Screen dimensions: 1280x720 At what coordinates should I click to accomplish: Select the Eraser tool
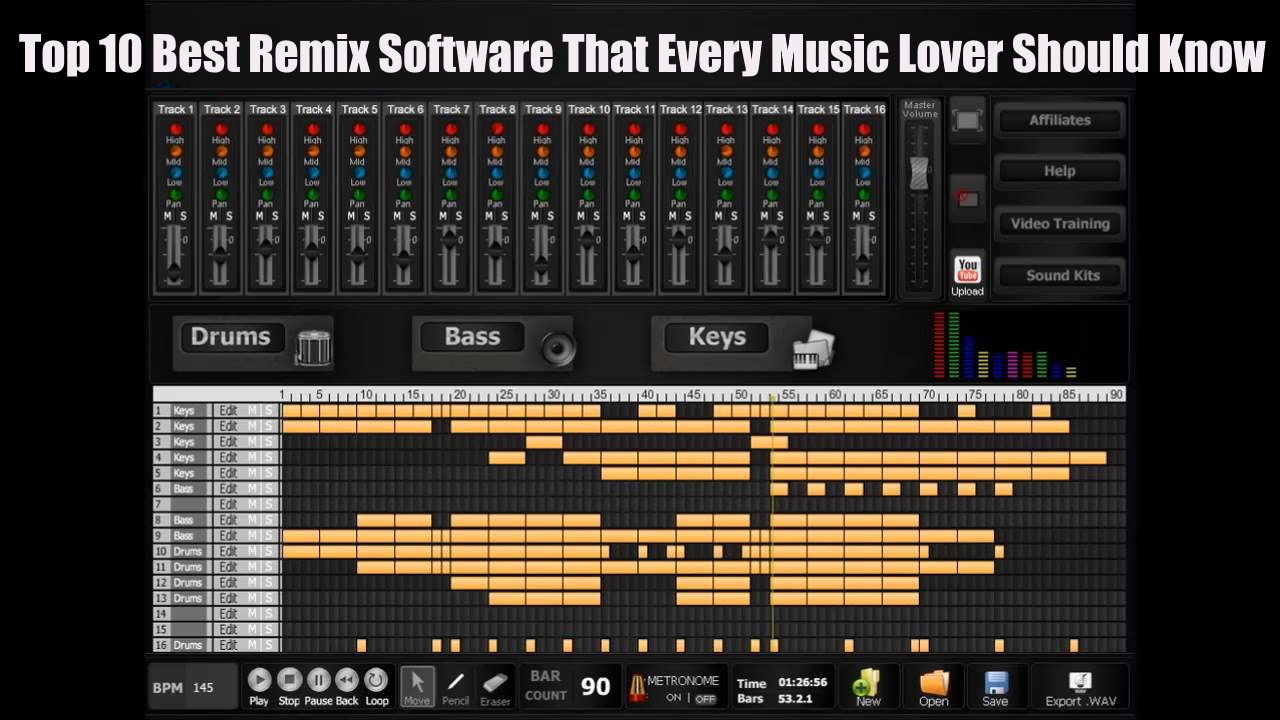pyautogui.click(x=495, y=685)
